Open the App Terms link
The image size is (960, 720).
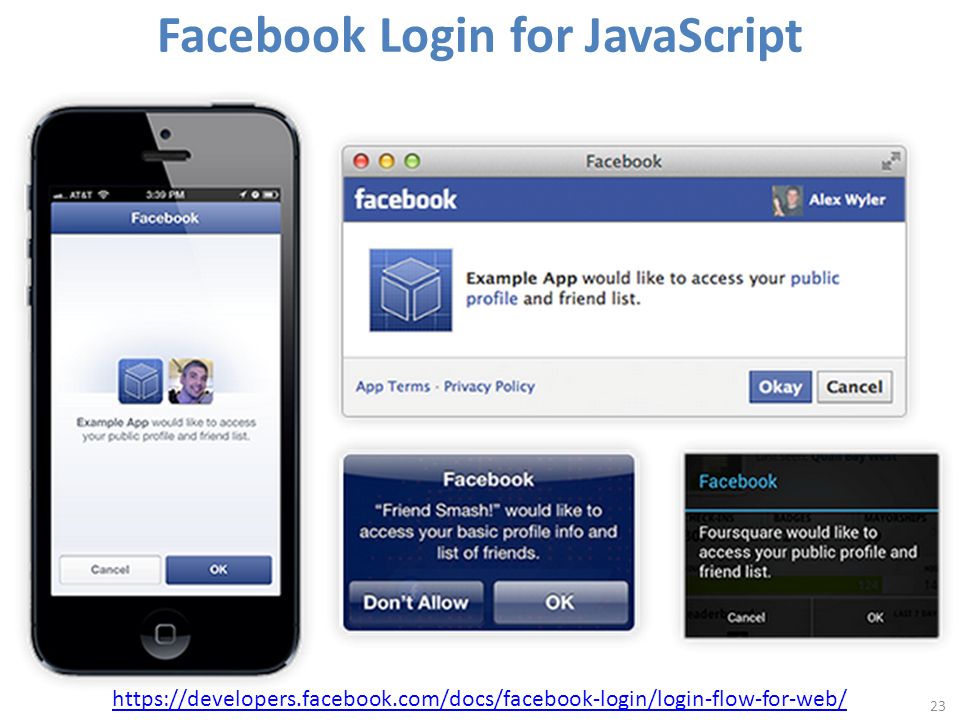393,386
